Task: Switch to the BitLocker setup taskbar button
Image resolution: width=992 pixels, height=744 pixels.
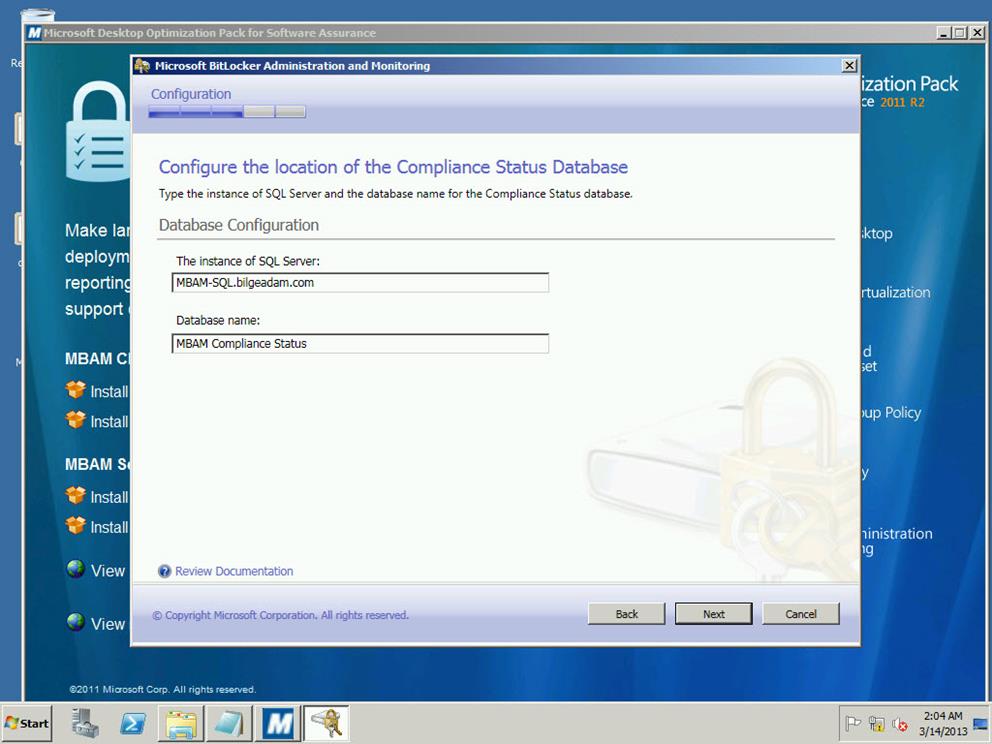Action: tap(326, 723)
